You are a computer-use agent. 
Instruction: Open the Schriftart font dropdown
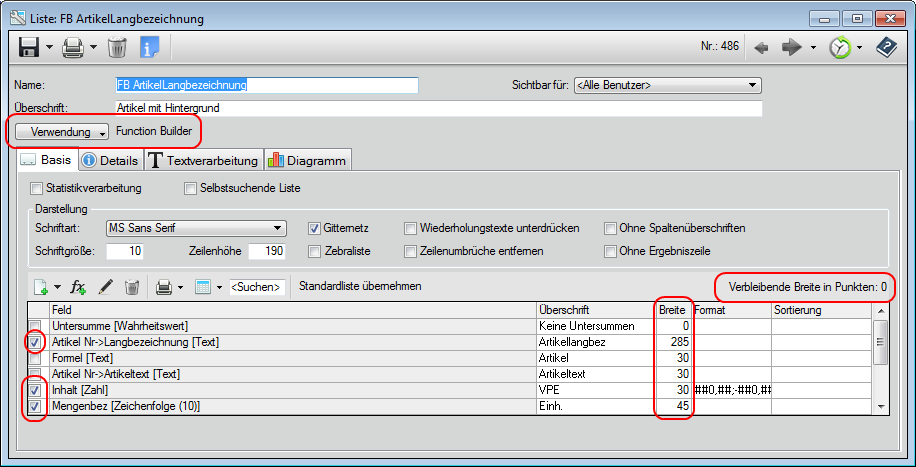click(x=196, y=228)
